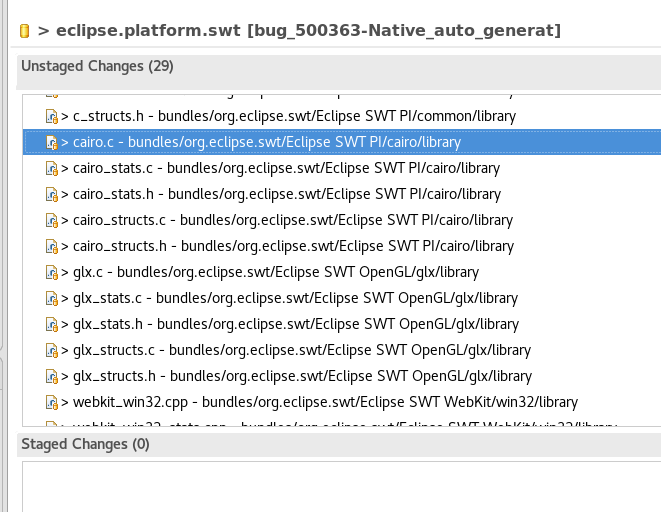Click the file icon for cairo_structs.c
This screenshot has width=661, height=512.
click(52, 220)
